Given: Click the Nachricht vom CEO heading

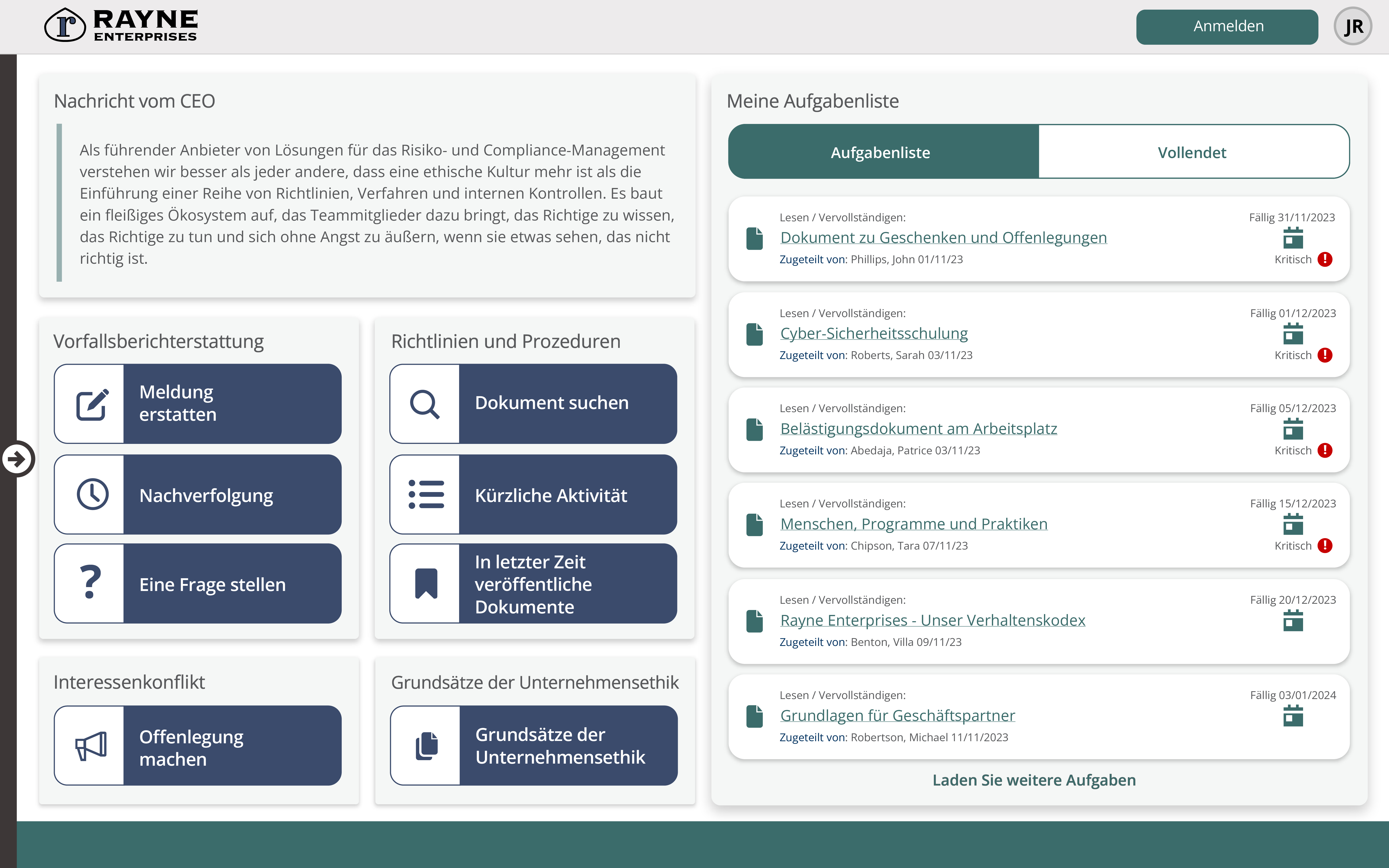Looking at the screenshot, I should click(134, 101).
